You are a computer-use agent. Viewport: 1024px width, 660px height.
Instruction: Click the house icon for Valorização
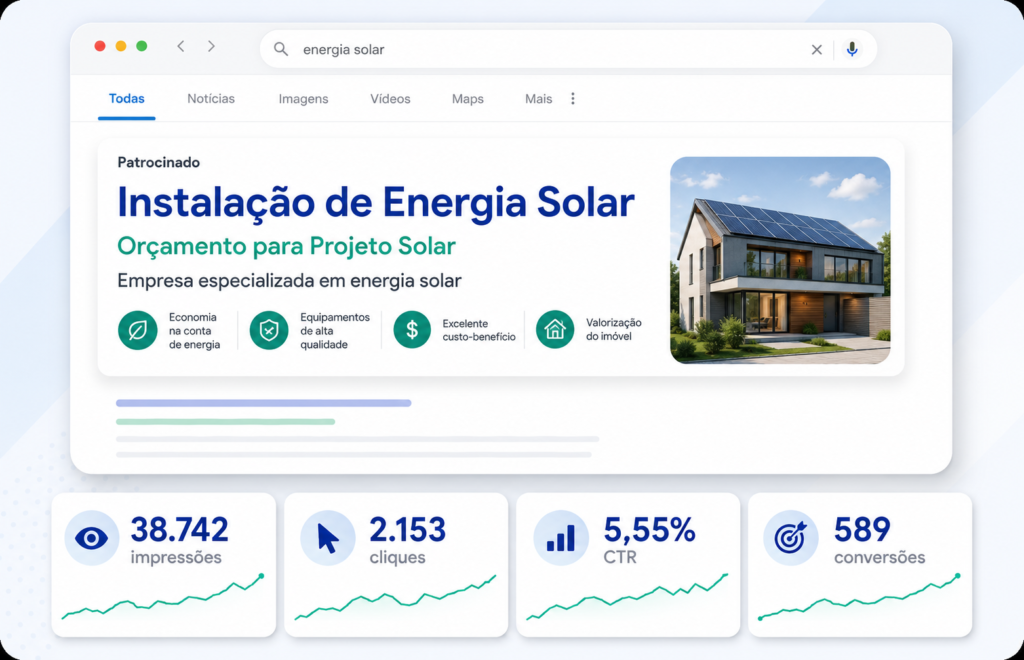[x=555, y=329]
